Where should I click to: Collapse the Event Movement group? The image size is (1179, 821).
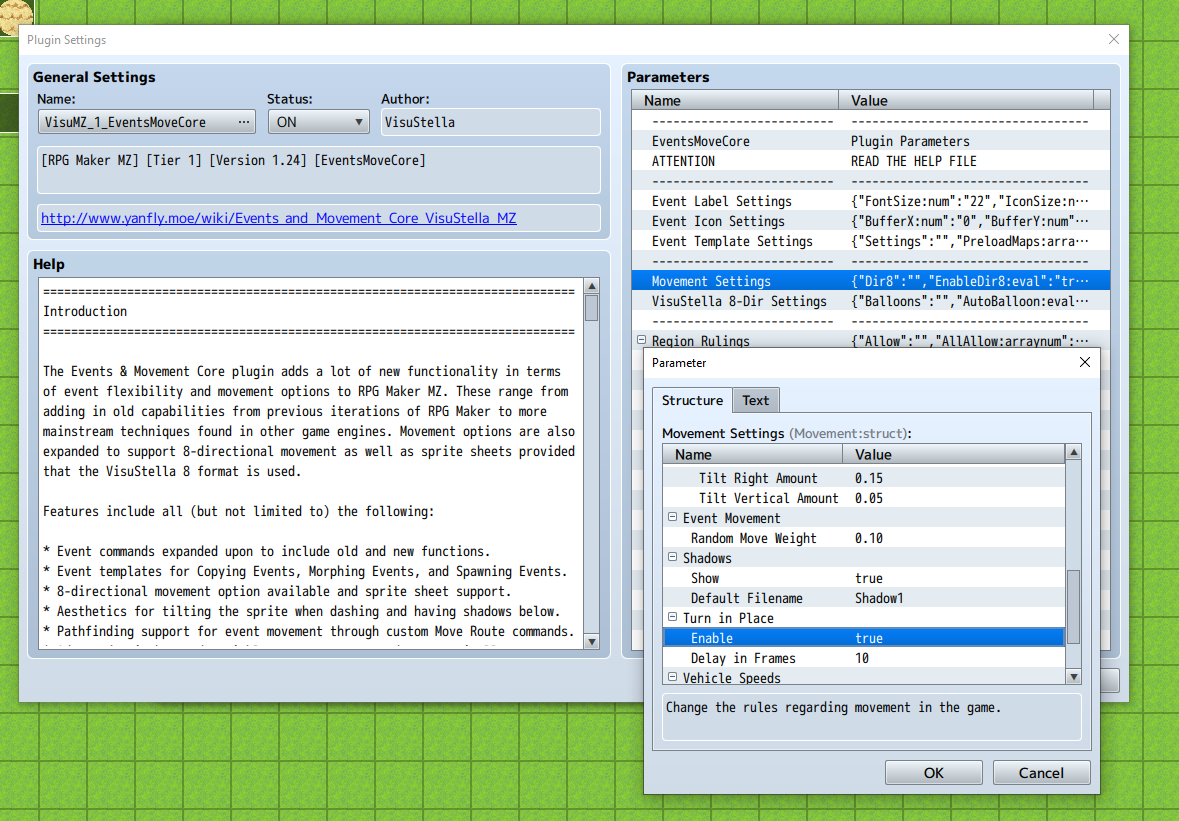click(672, 517)
